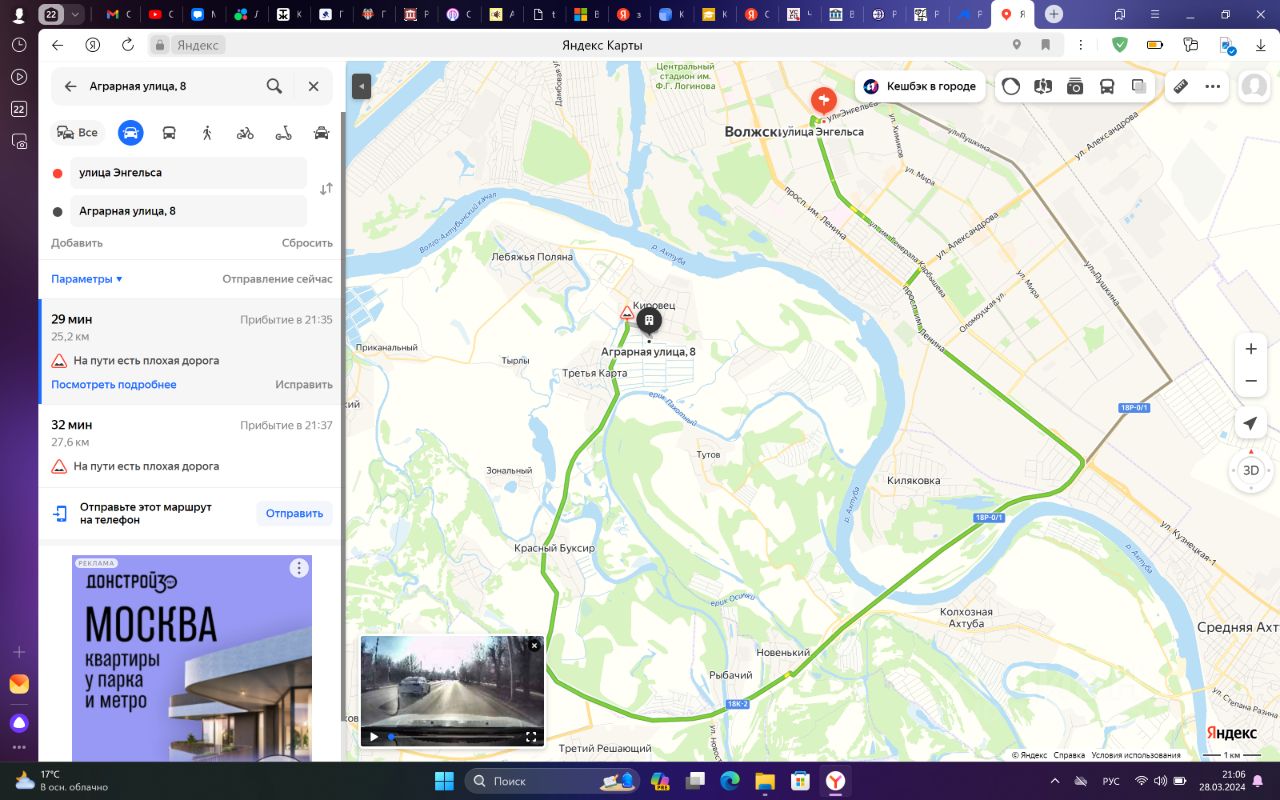This screenshot has width=1280, height=800.
Task: Toggle street panoramas icon on map toolbar
Action: tap(1043, 86)
